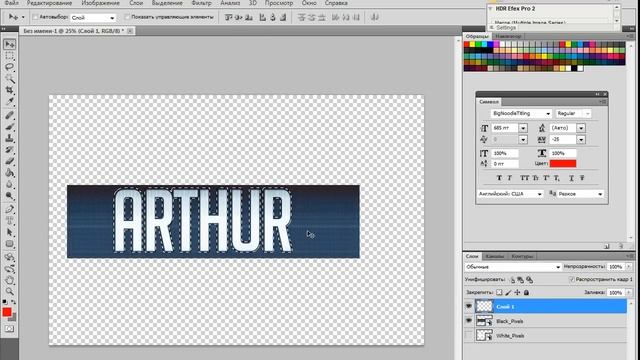
Task: Edit the vertical scale 100% field
Action: pyautogui.click(x=504, y=153)
